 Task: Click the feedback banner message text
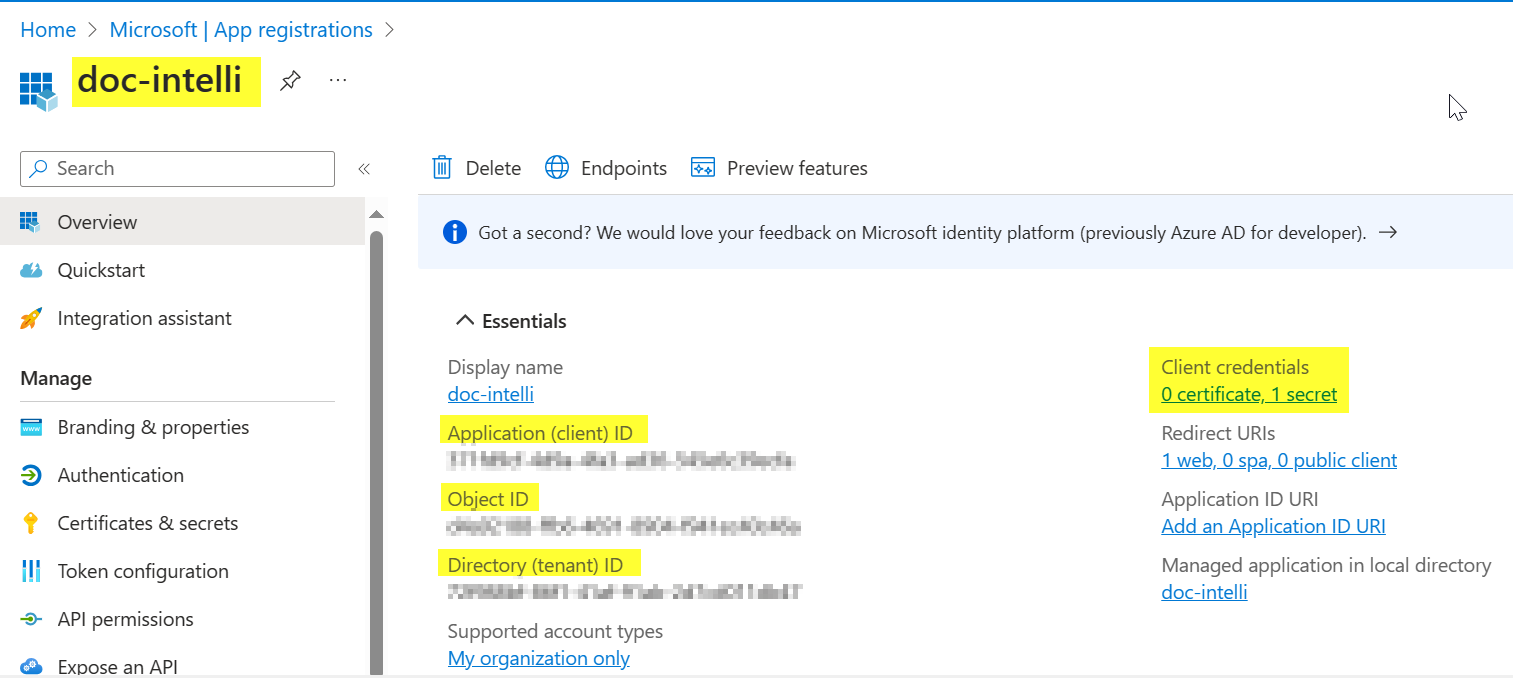pyautogui.click(x=922, y=233)
